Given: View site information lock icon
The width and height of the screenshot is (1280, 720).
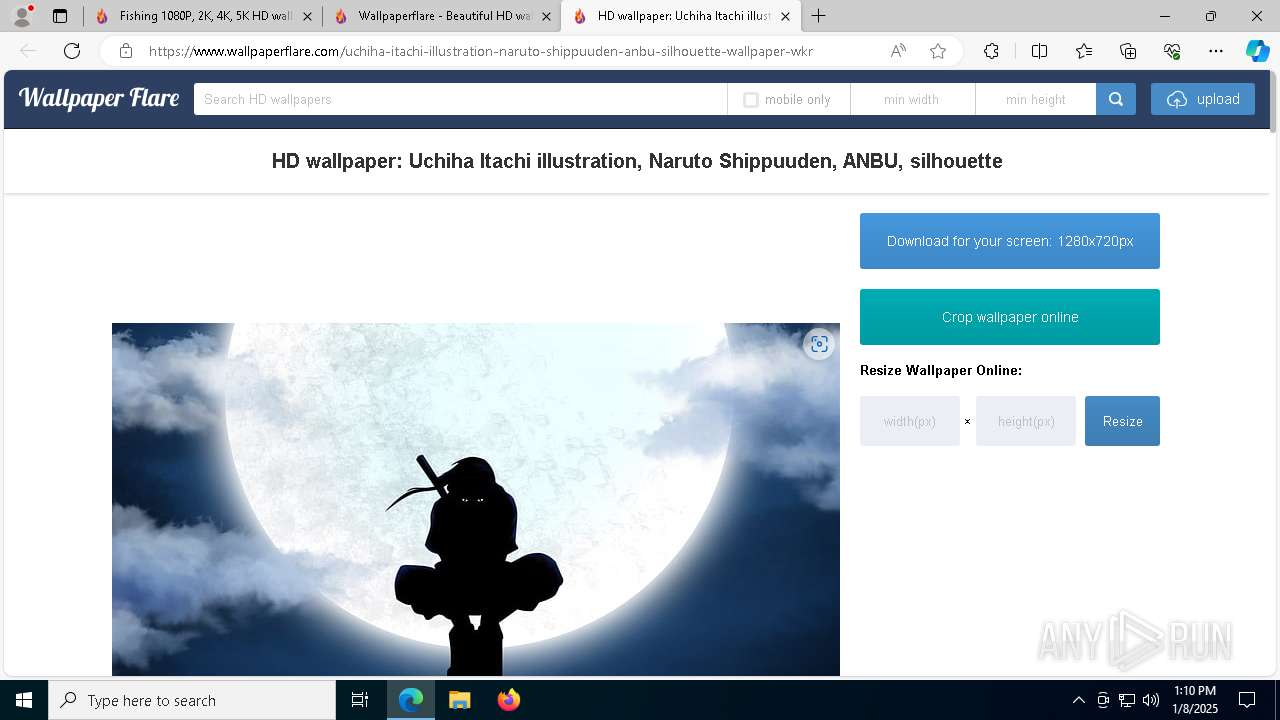Looking at the screenshot, I should pyautogui.click(x=126, y=51).
